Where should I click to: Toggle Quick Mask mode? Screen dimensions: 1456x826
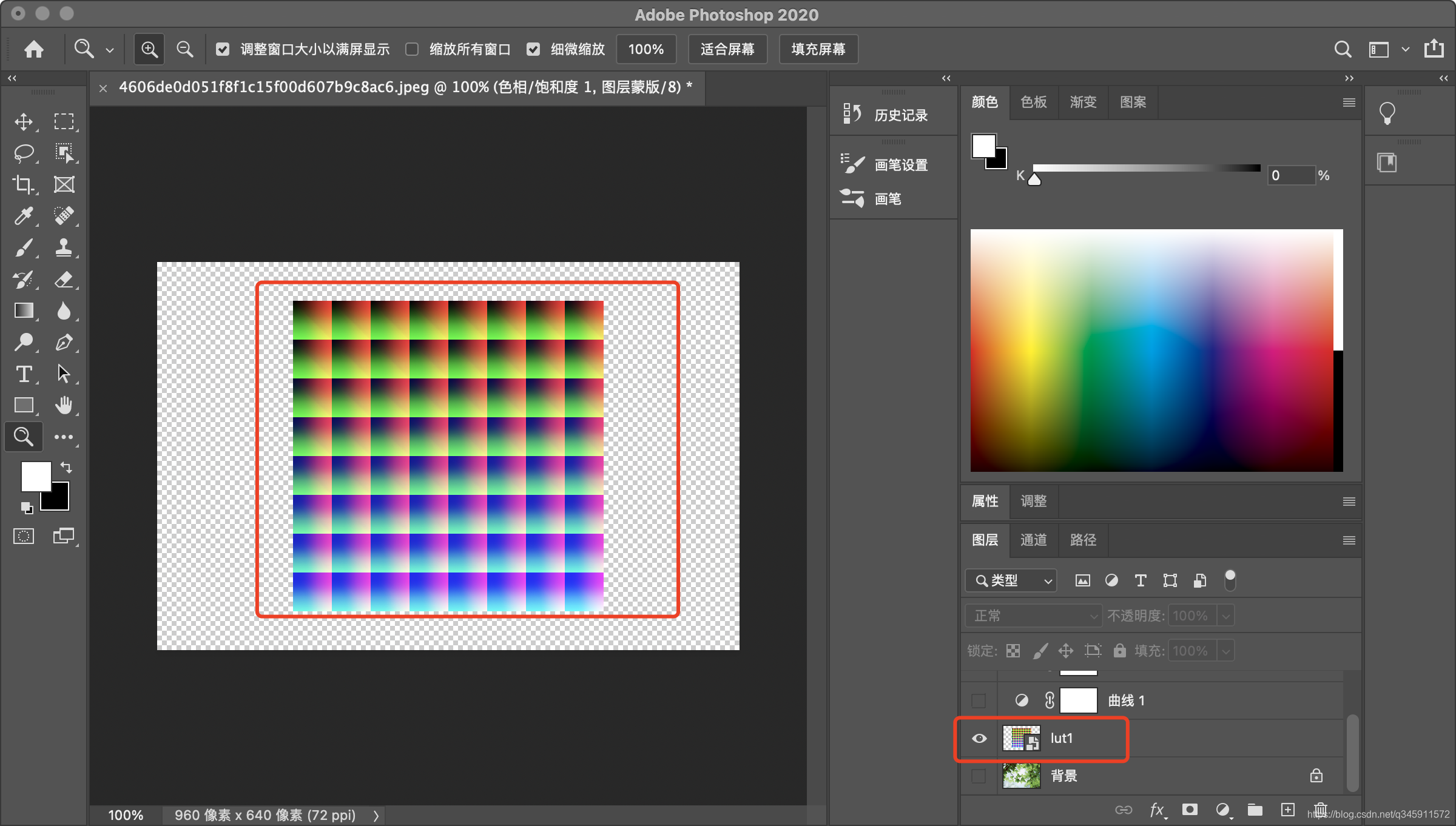click(x=24, y=536)
